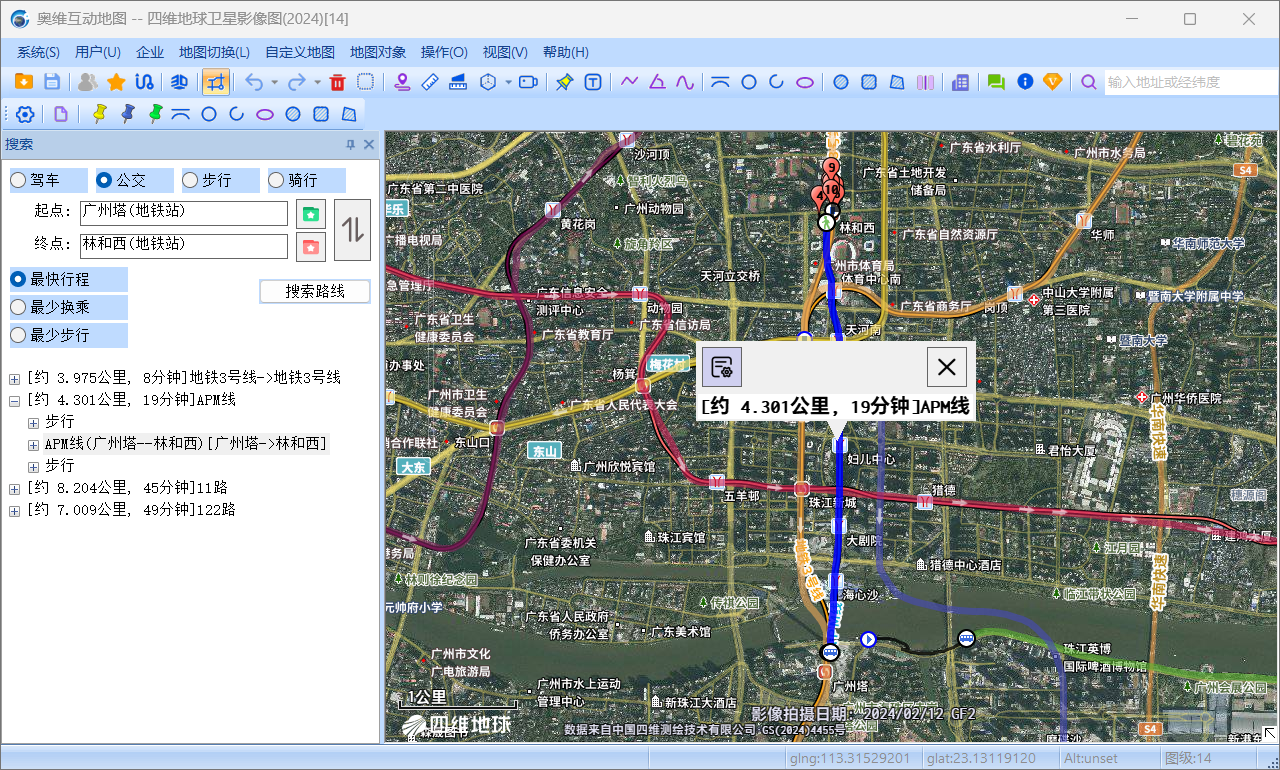The height and width of the screenshot is (770, 1280).
Task: Click the elevation ruler icon
Action: click(458, 82)
